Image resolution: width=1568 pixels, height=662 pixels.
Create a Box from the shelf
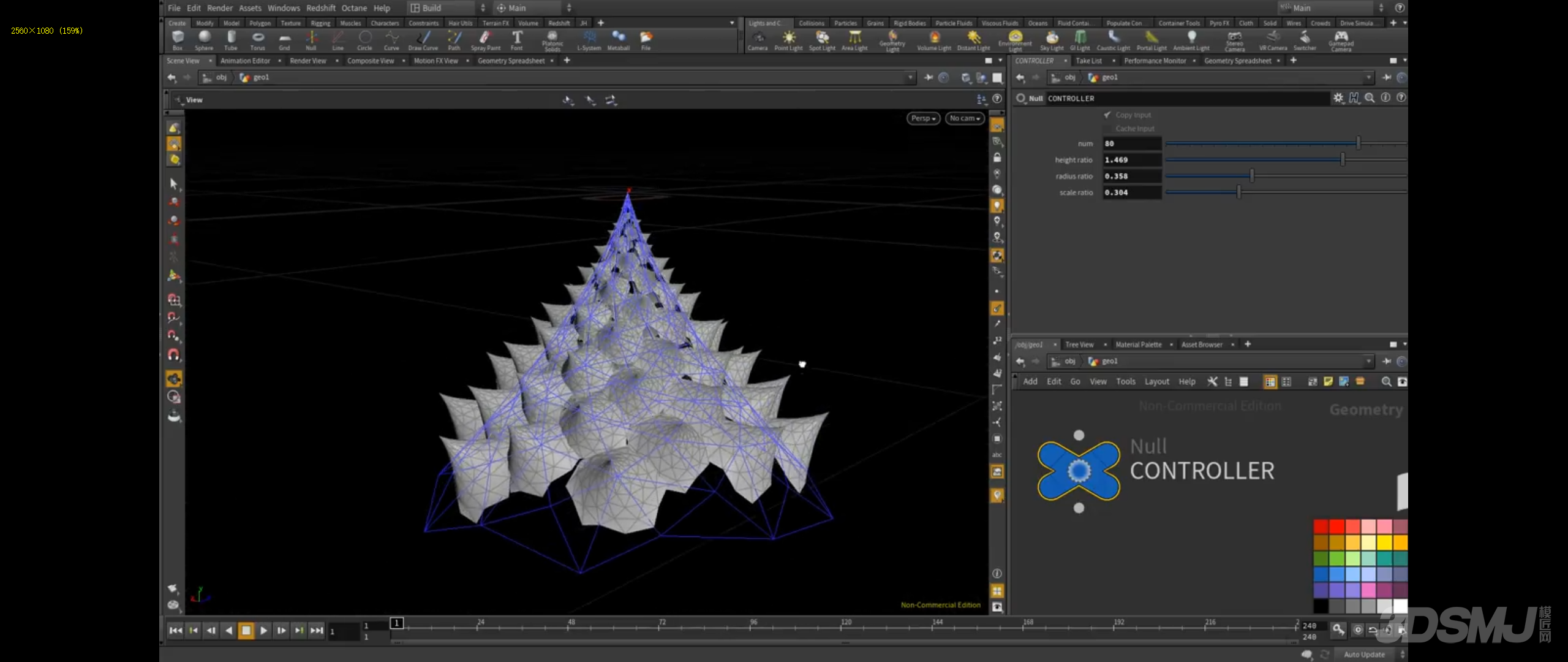click(178, 40)
